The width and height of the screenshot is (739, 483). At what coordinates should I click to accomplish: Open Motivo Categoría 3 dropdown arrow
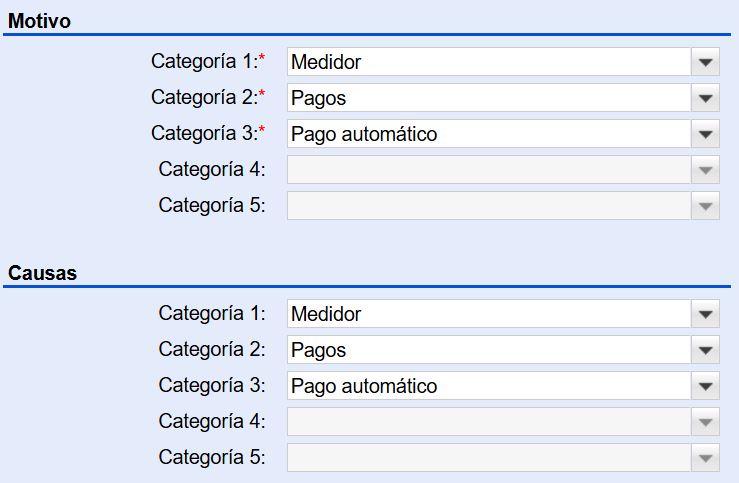tap(705, 134)
